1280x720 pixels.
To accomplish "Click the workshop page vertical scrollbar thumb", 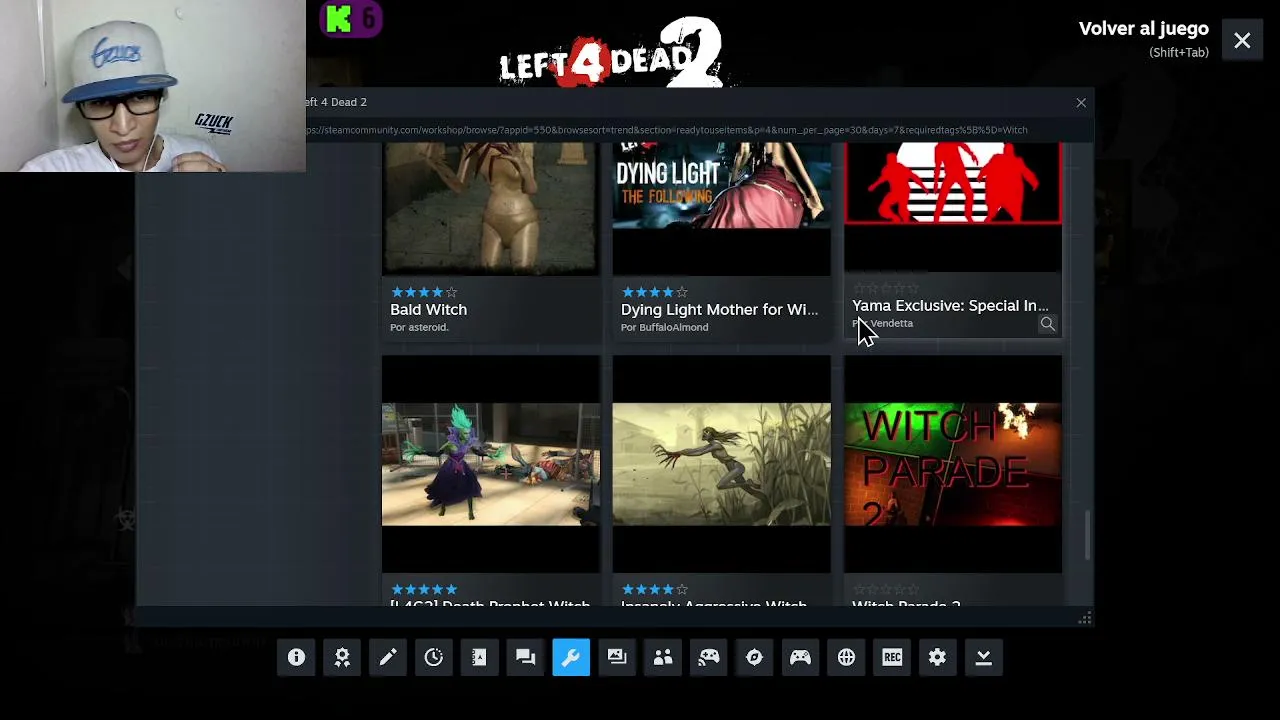I will 1088,536.
